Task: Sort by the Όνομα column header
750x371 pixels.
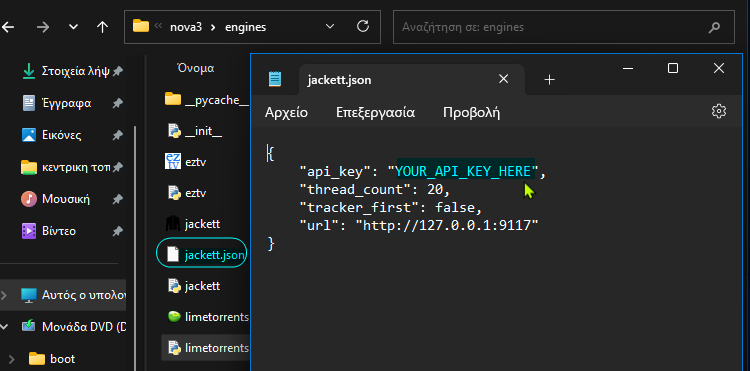Action: pyautogui.click(x=196, y=68)
